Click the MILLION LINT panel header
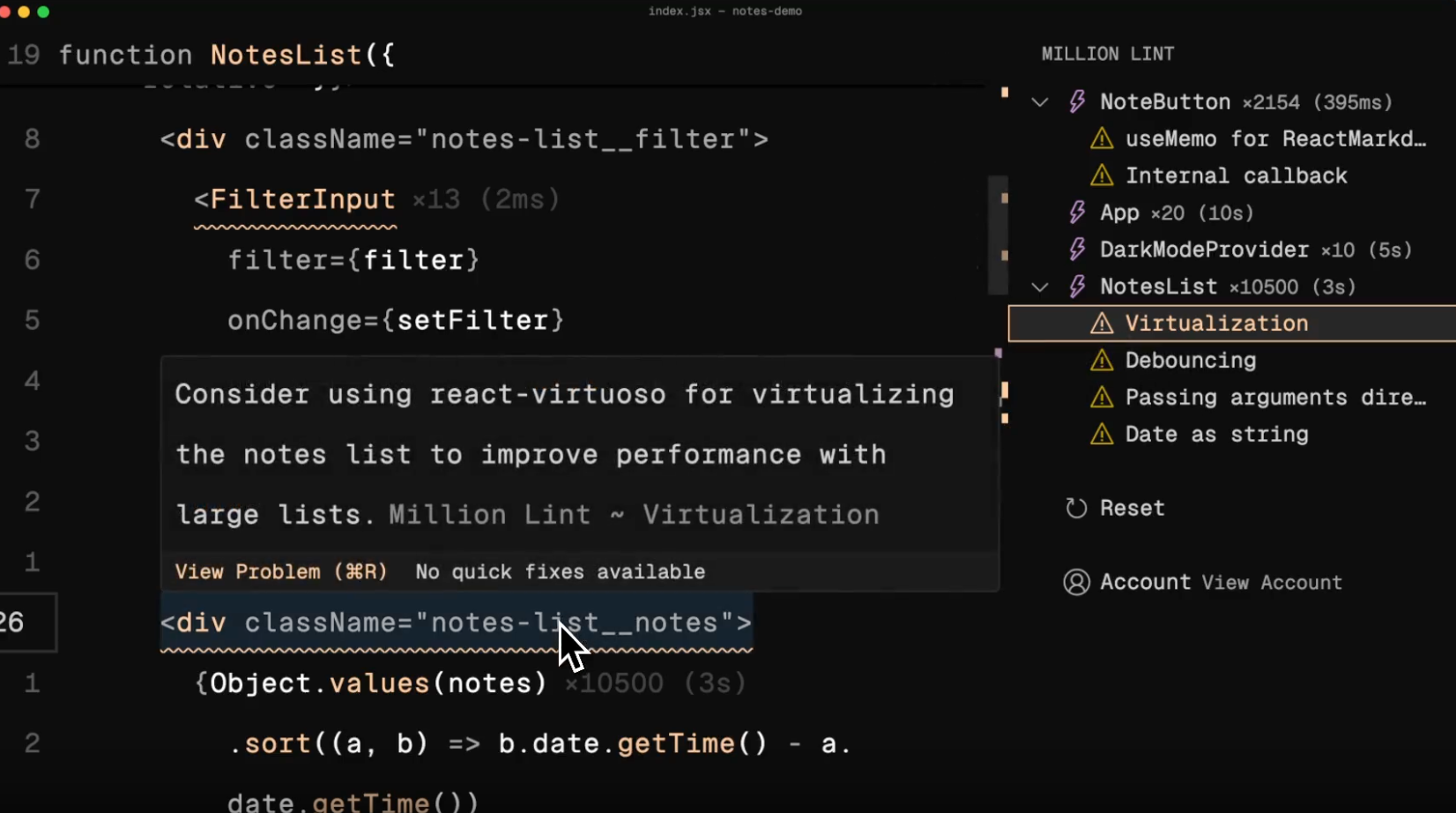This screenshot has height=813, width=1456. [1107, 54]
